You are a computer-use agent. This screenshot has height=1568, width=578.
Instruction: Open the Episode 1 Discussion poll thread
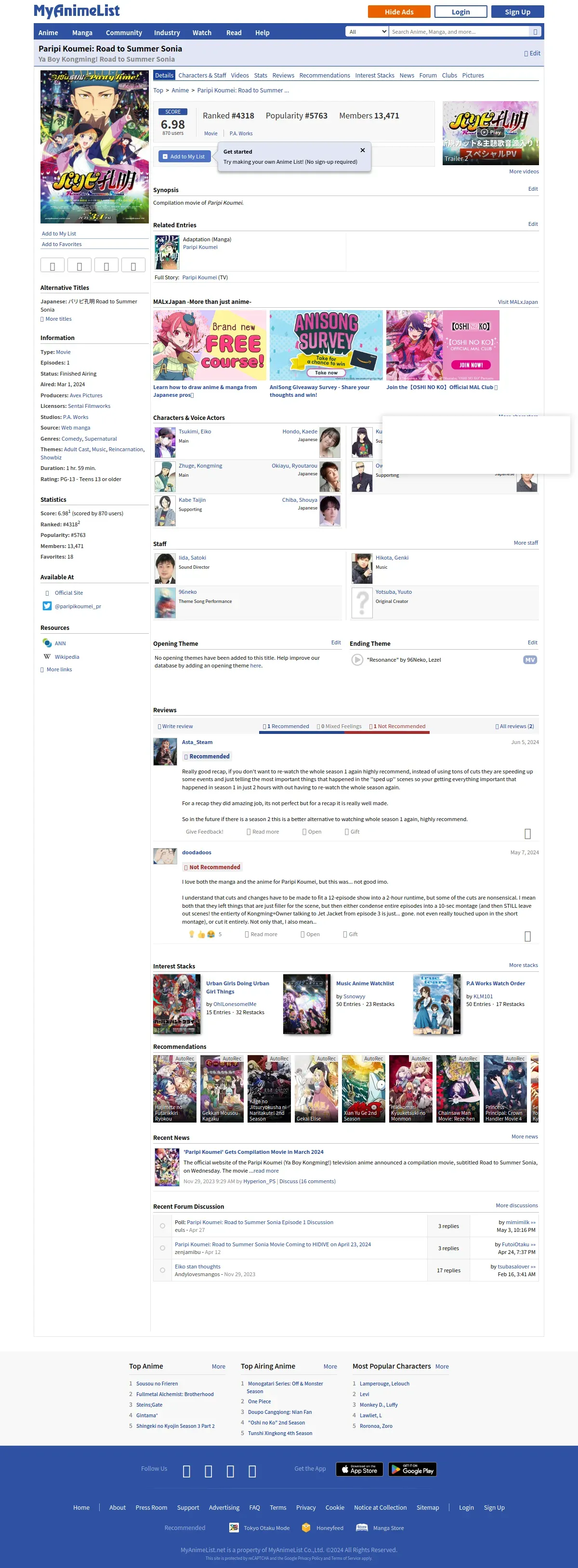click(x=260, y=1222)
